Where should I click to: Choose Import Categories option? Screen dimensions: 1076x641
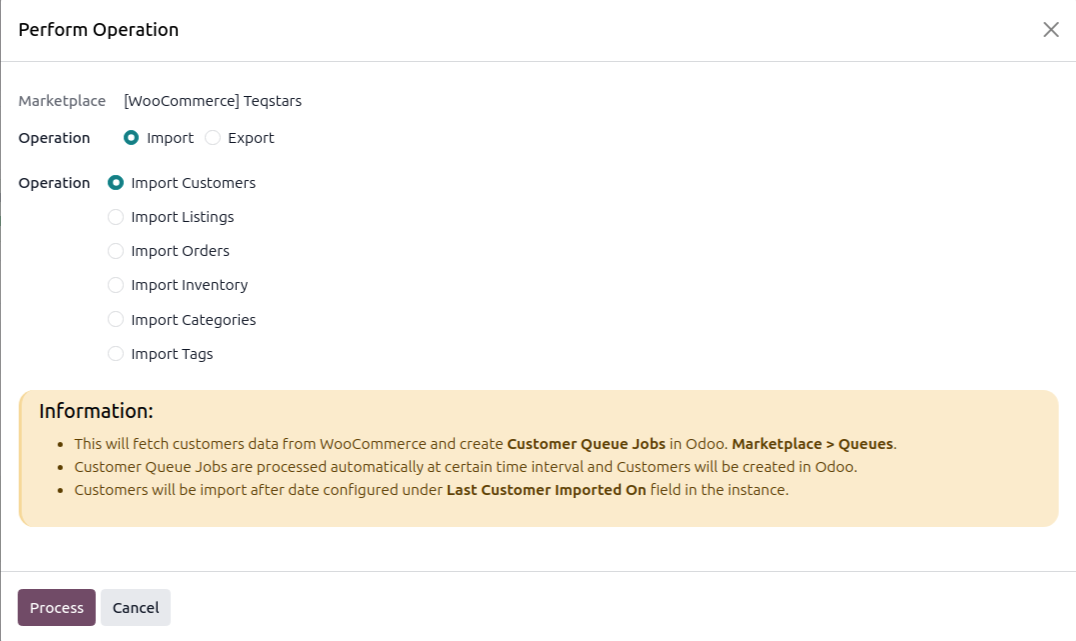click(x=115, y=319)
